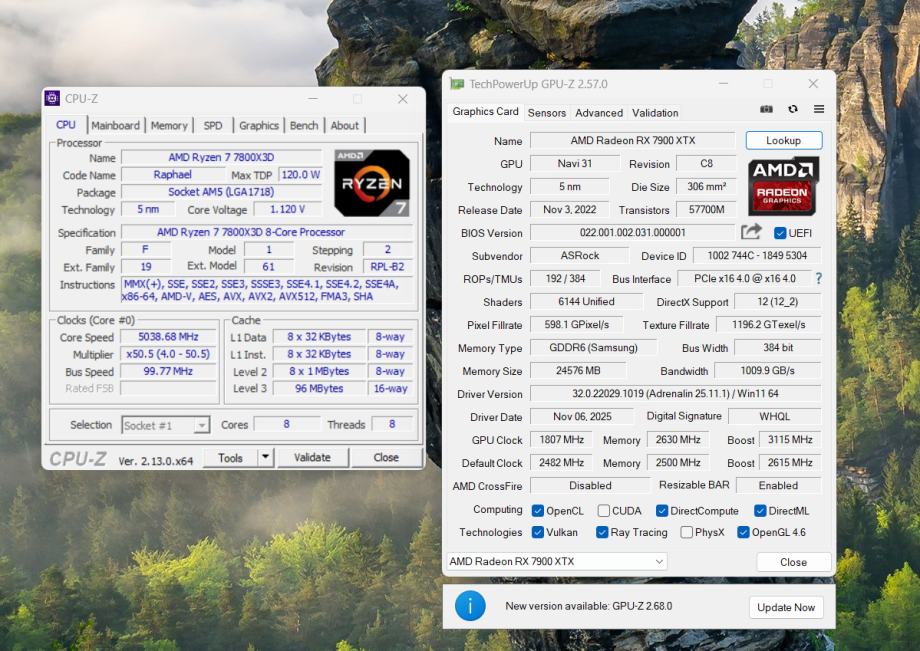Screen dimensions: 920x651
Task: Click the Lookup button
Action: pos(783,140)
